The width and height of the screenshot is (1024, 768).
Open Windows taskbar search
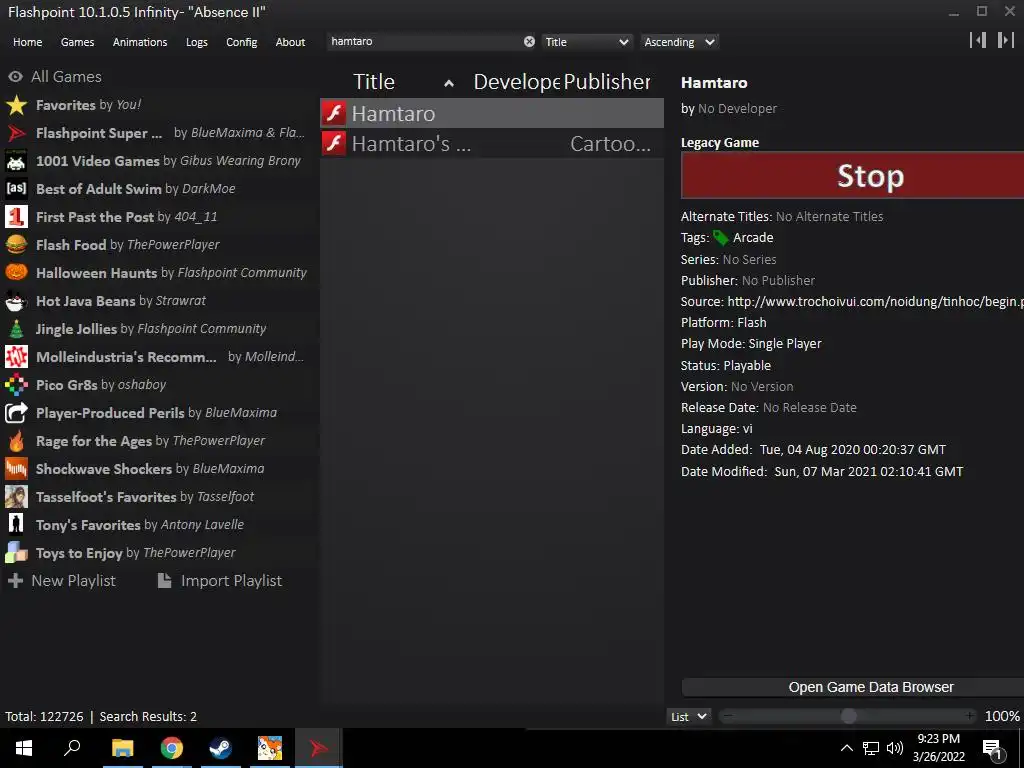click(x=72, y=748)
